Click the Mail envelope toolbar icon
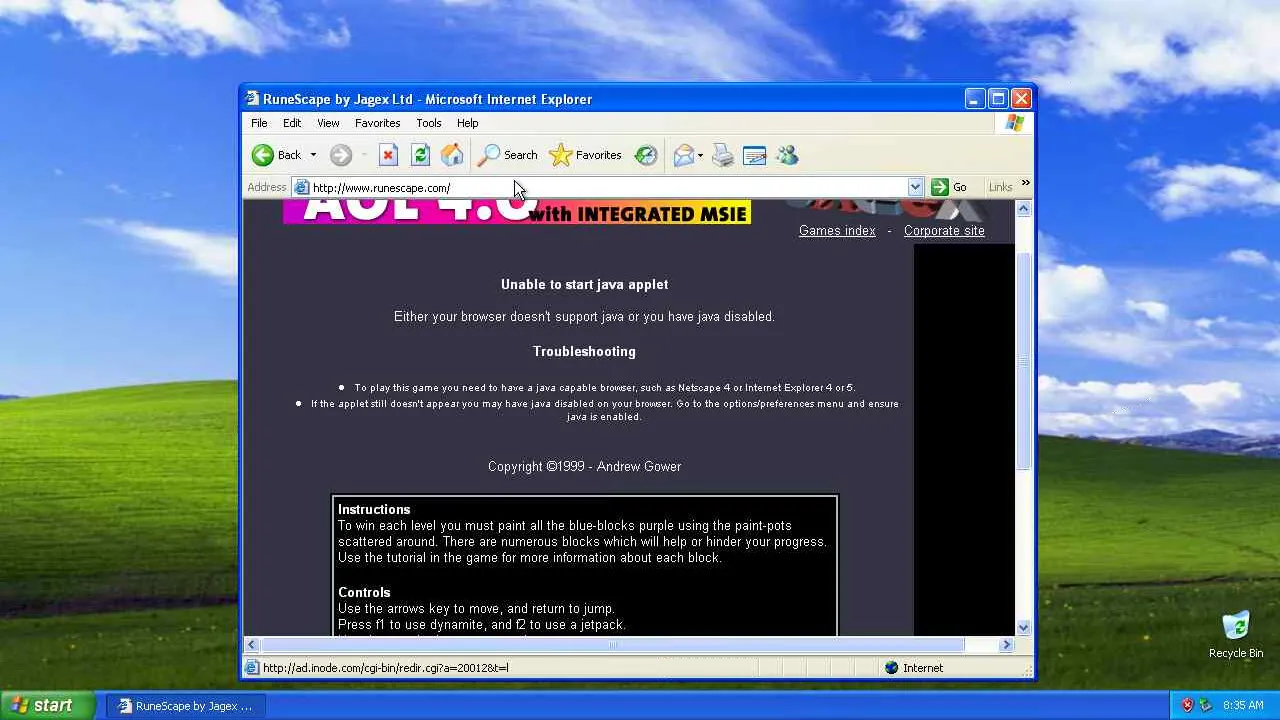1280x720 pixels. pyautogui.click(x=684, y=155)
